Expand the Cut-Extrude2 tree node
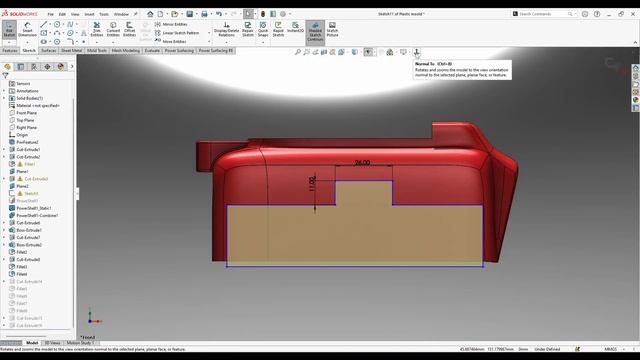Image resolution: width=640 pixels, height=360 pixels. 4,157
